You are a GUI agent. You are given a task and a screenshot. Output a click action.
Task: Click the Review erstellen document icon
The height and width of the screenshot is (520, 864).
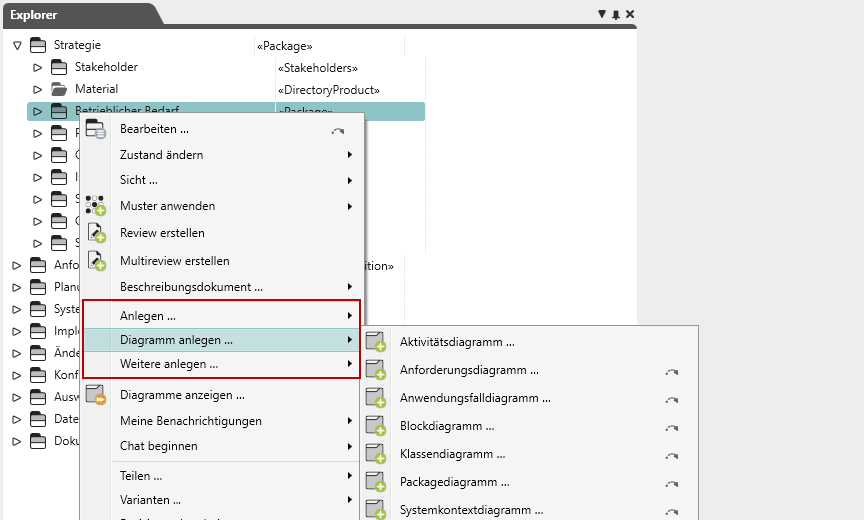click(x=96, y=233)
